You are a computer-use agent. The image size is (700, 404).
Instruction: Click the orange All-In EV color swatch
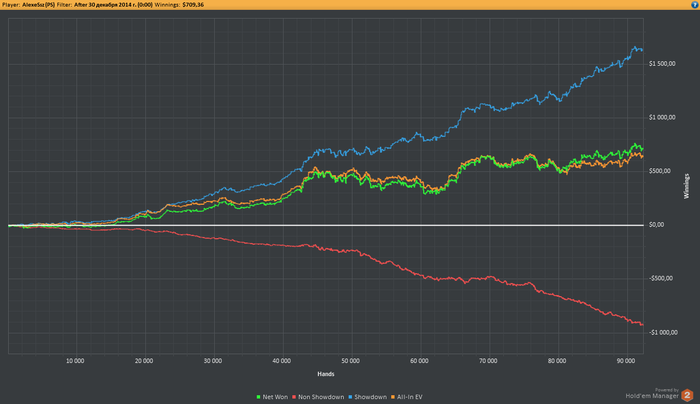pos(393,397)
